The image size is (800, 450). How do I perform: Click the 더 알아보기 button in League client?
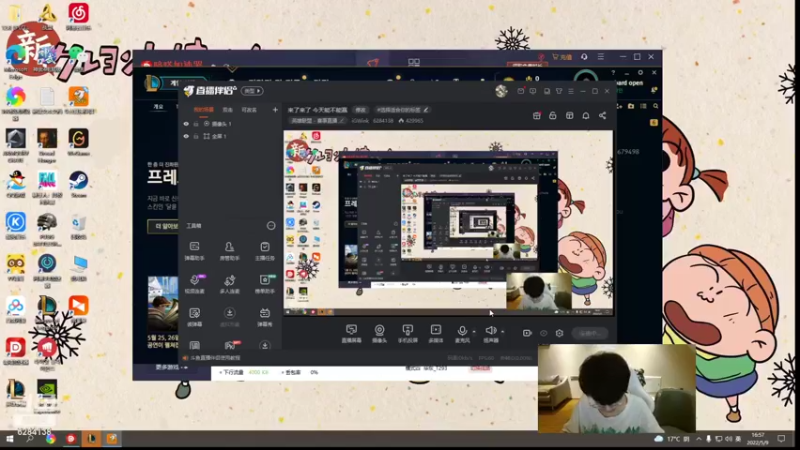tap(164, 226)
